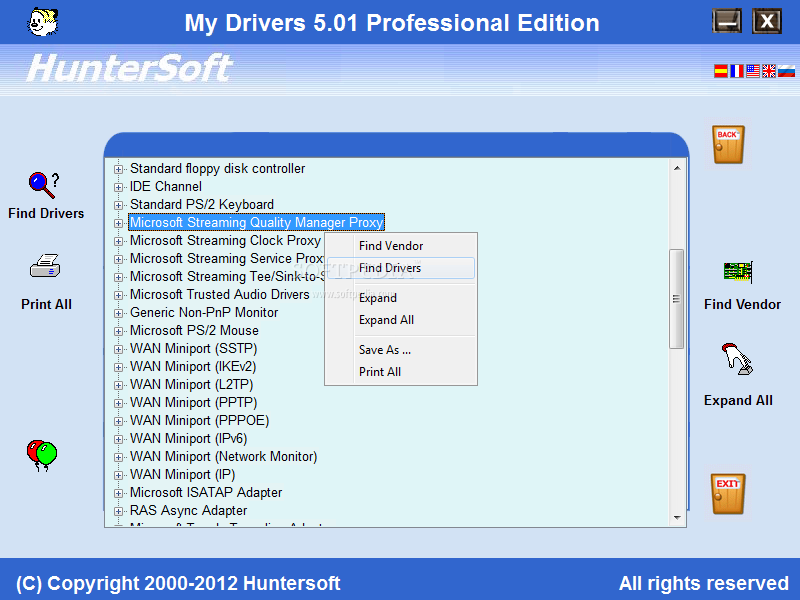
Task: Click the Print All printer icon
Action: (x=45, y=266)
